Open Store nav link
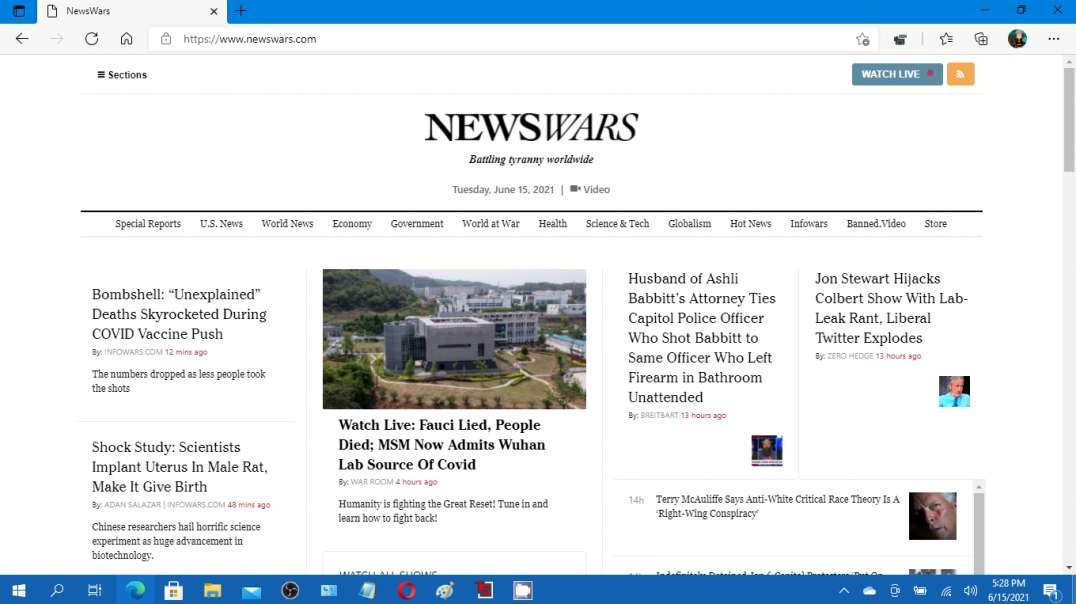This screenshot has height=604, width=1076. pyautogui.click(x=935, y=224)
